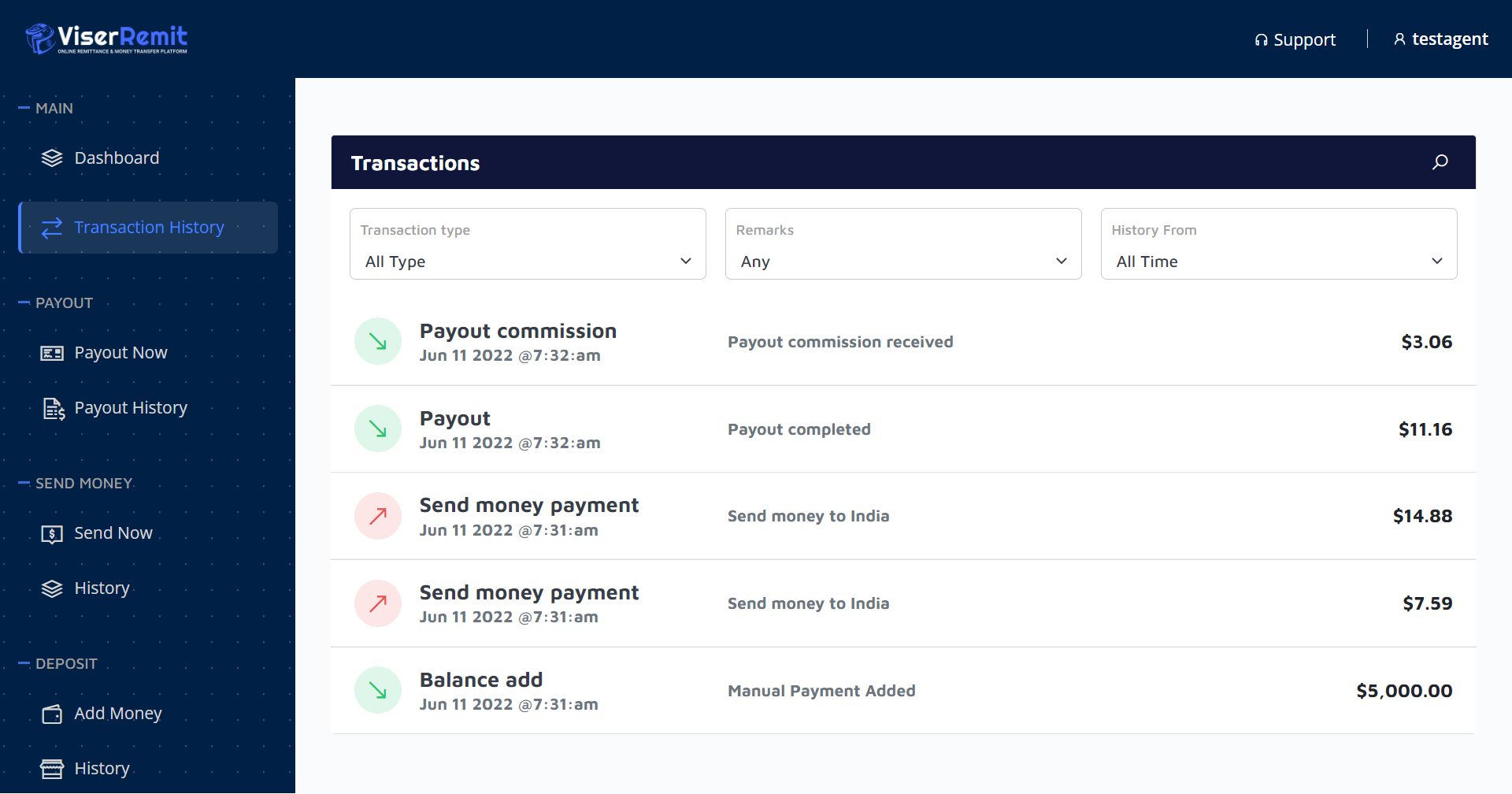The image size is (1512, 794).
Task: Click the Payout completed transaction row
Action: 902,429
